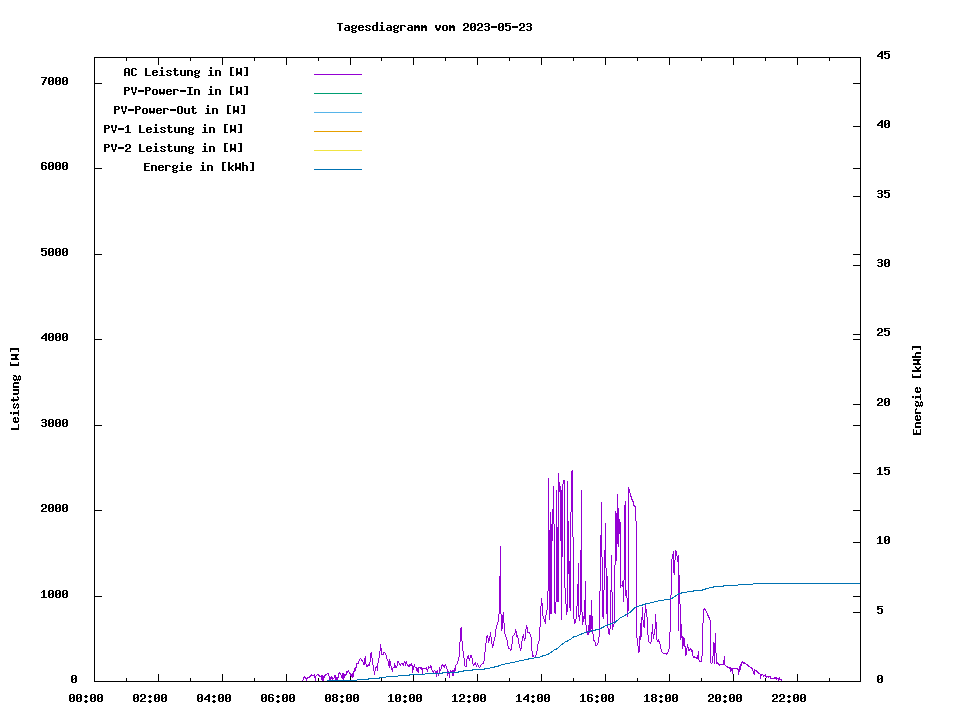Select the 'PV-2 Leistung in [W]' legend label

coord(173,148)
